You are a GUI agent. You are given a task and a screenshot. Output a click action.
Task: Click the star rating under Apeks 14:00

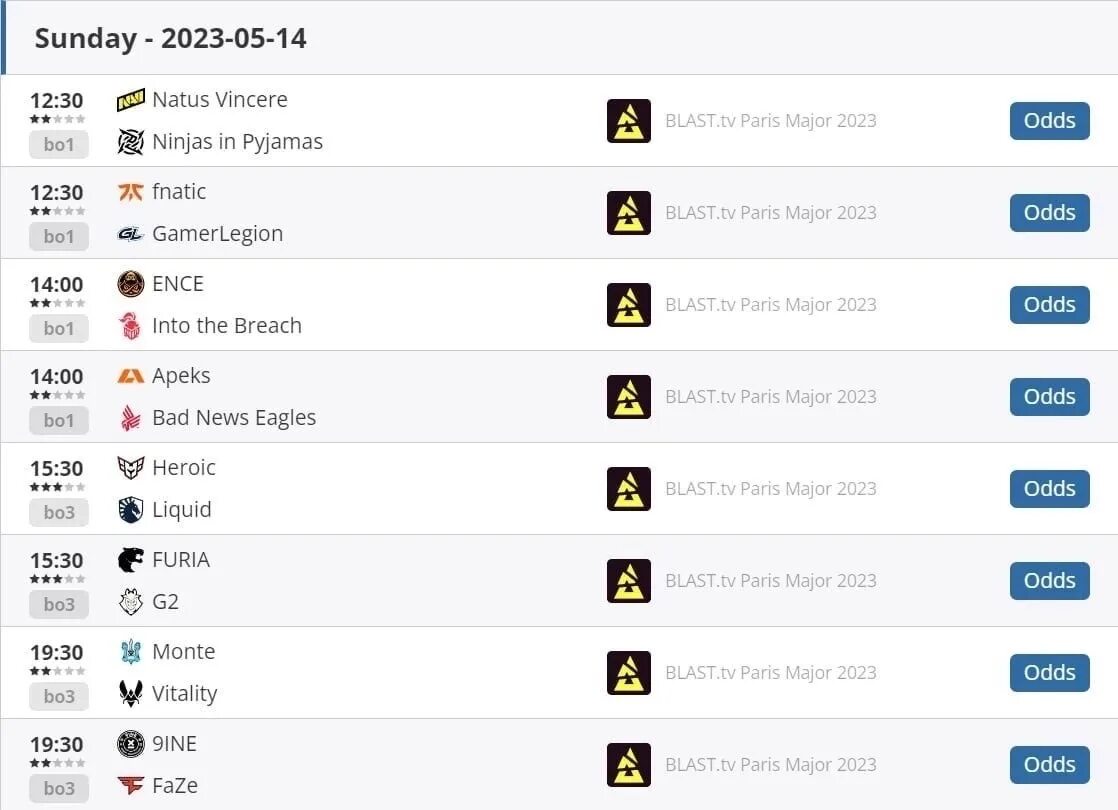click(x=57, y=395)
